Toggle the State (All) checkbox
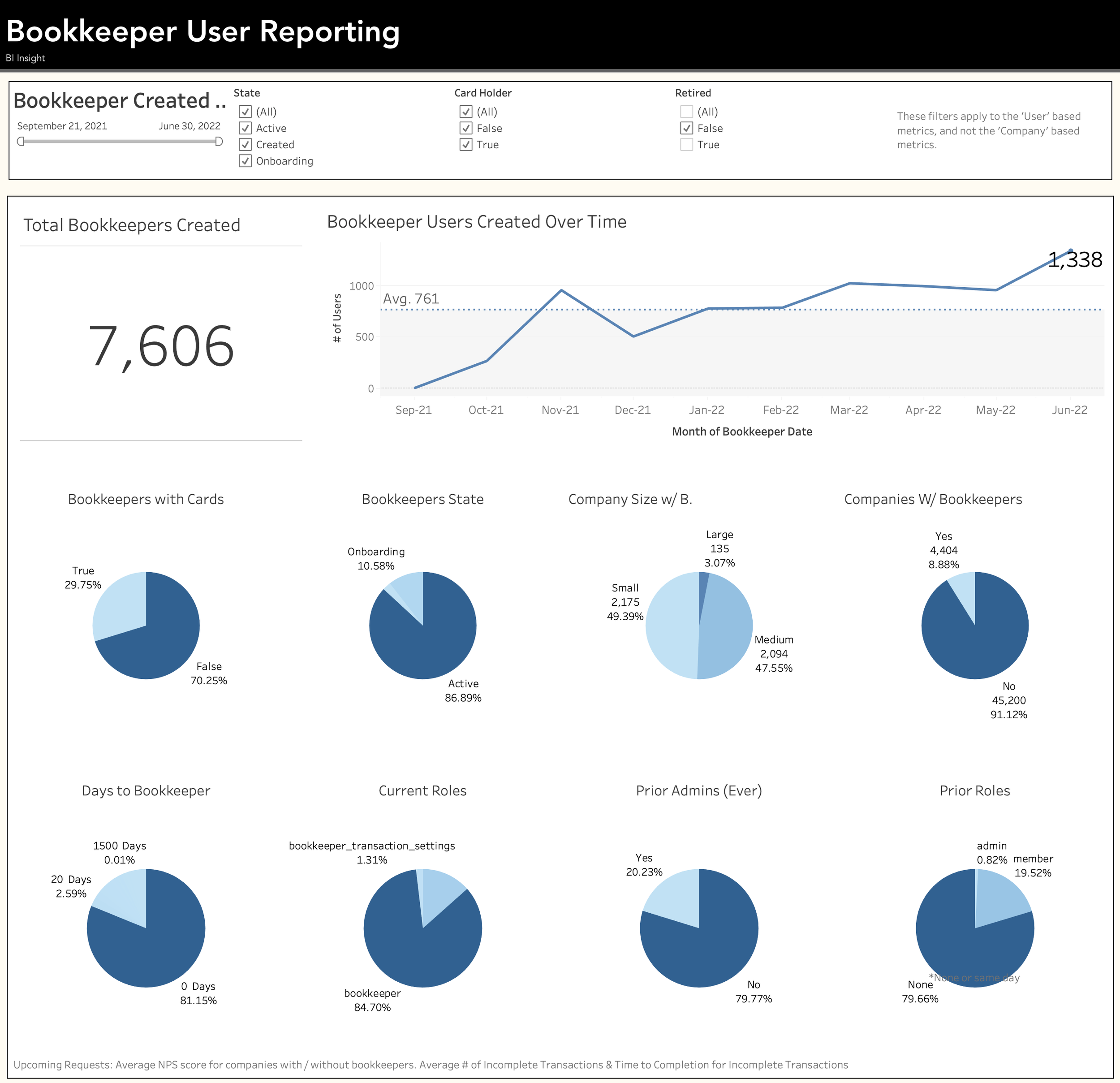 coord(245,112)
